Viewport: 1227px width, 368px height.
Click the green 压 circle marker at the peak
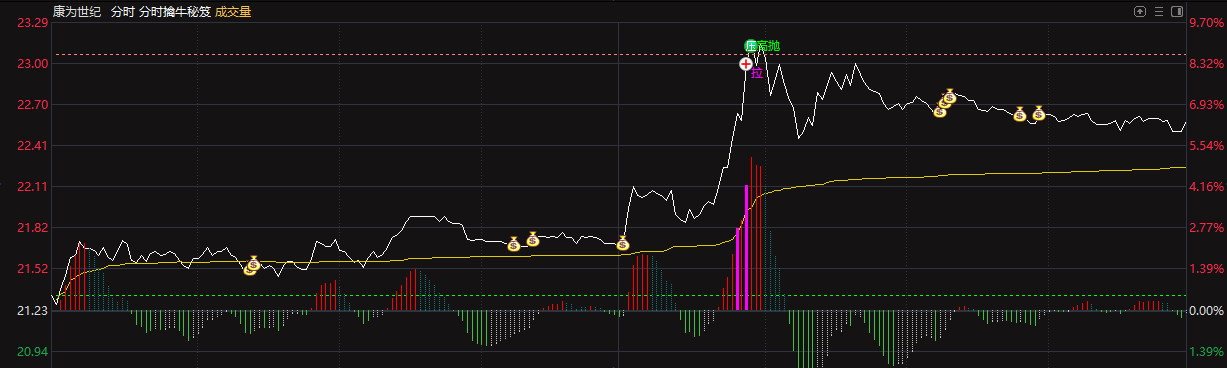pyautogui.click(x=751, y=46)
